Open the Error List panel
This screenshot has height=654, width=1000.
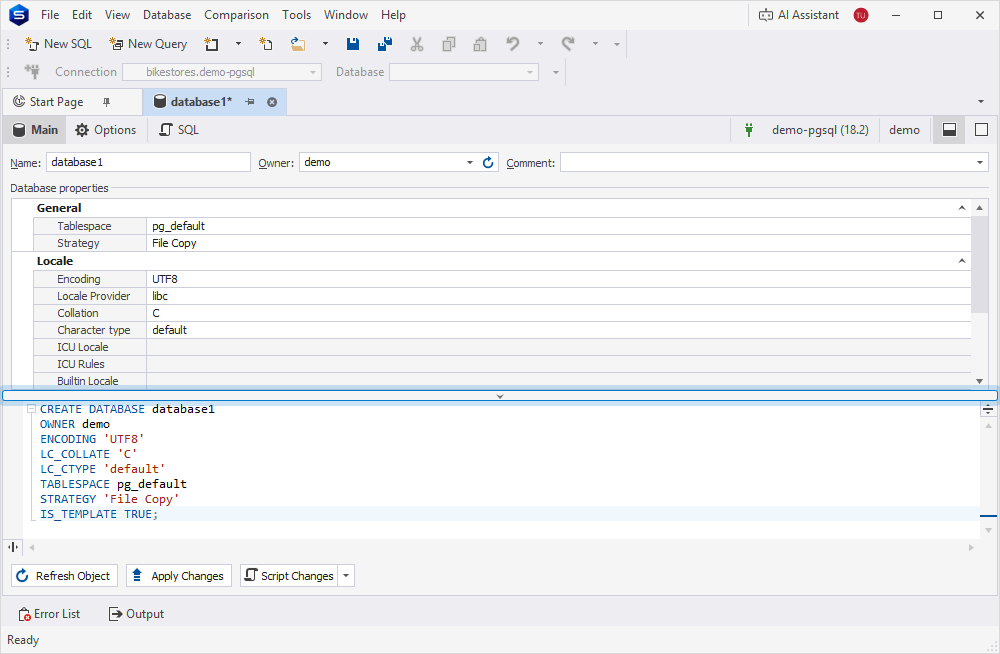click(x=49, y=614)
